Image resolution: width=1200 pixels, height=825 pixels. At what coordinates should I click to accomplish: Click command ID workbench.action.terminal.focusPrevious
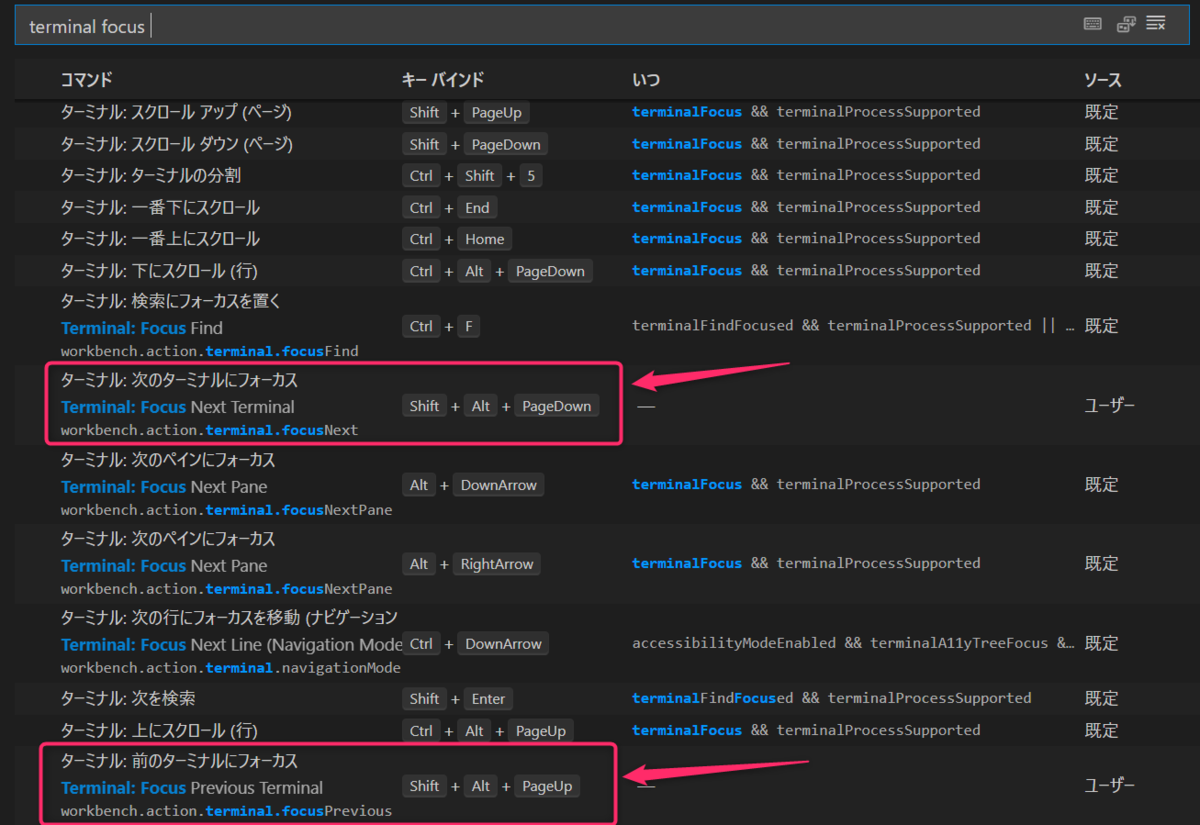pos(226,811)
